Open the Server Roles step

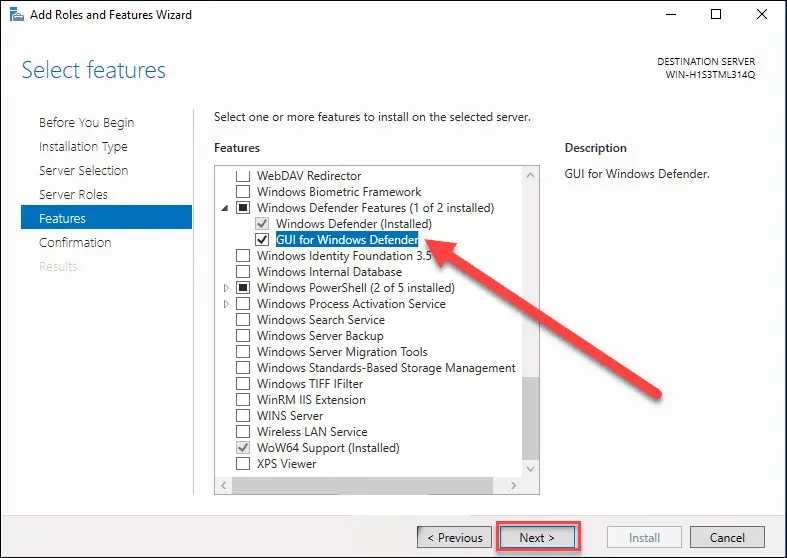pyautogui.click(x=73, y=195)
